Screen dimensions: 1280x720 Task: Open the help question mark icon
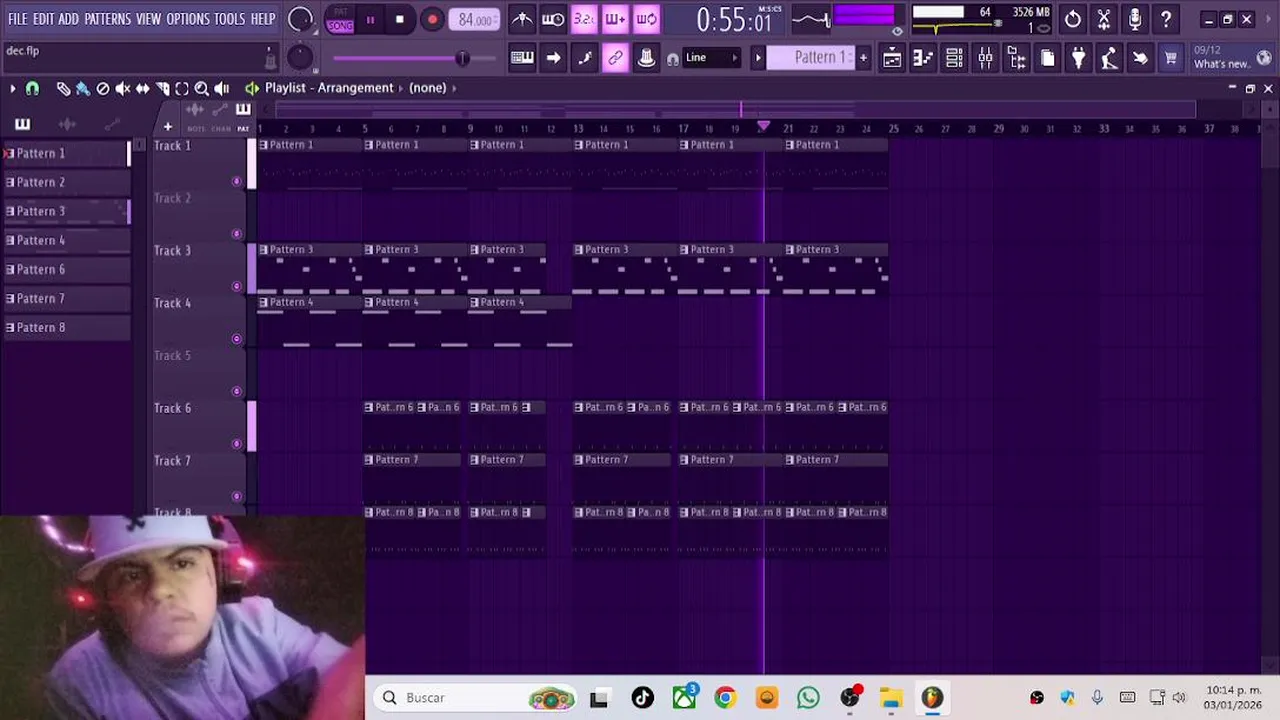(1166, 19)
